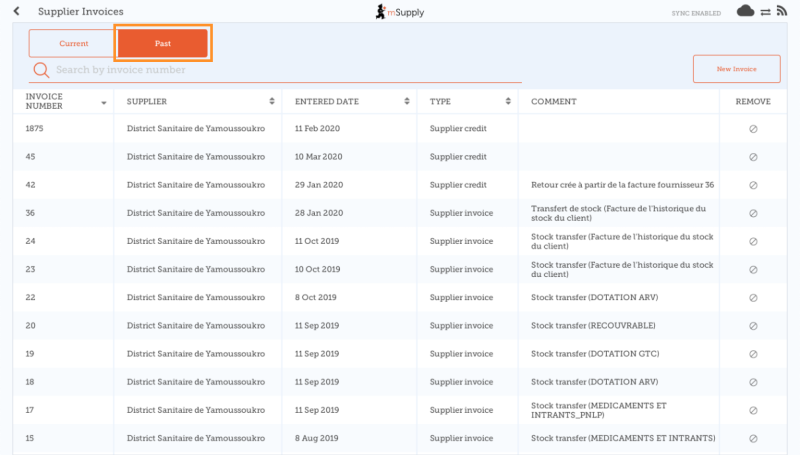Sort by Invoice Number column arrow

(x=103, y=103)
